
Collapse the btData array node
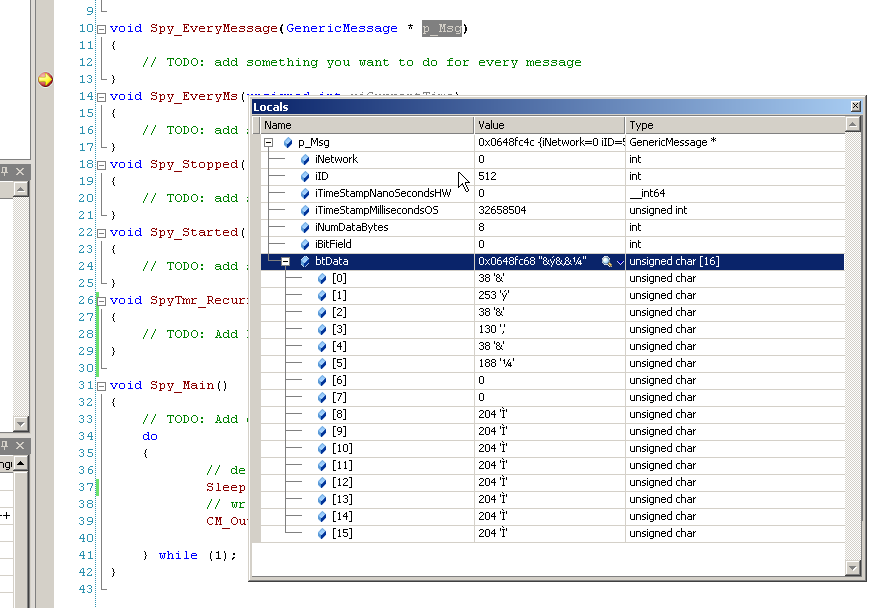click(x=286, y=261)
